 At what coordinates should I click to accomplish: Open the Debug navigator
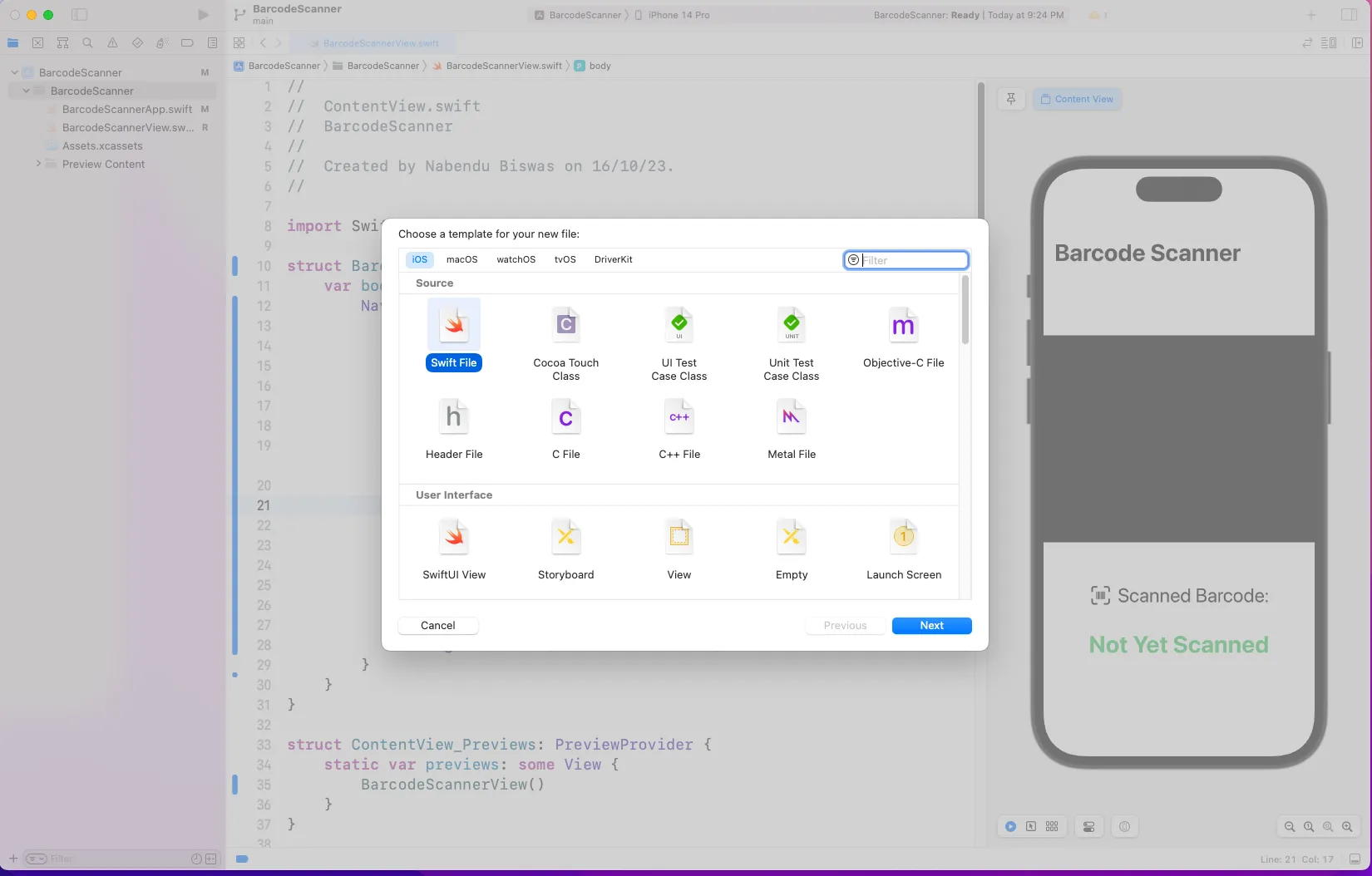pyautogui.click(x=162, y=43)
